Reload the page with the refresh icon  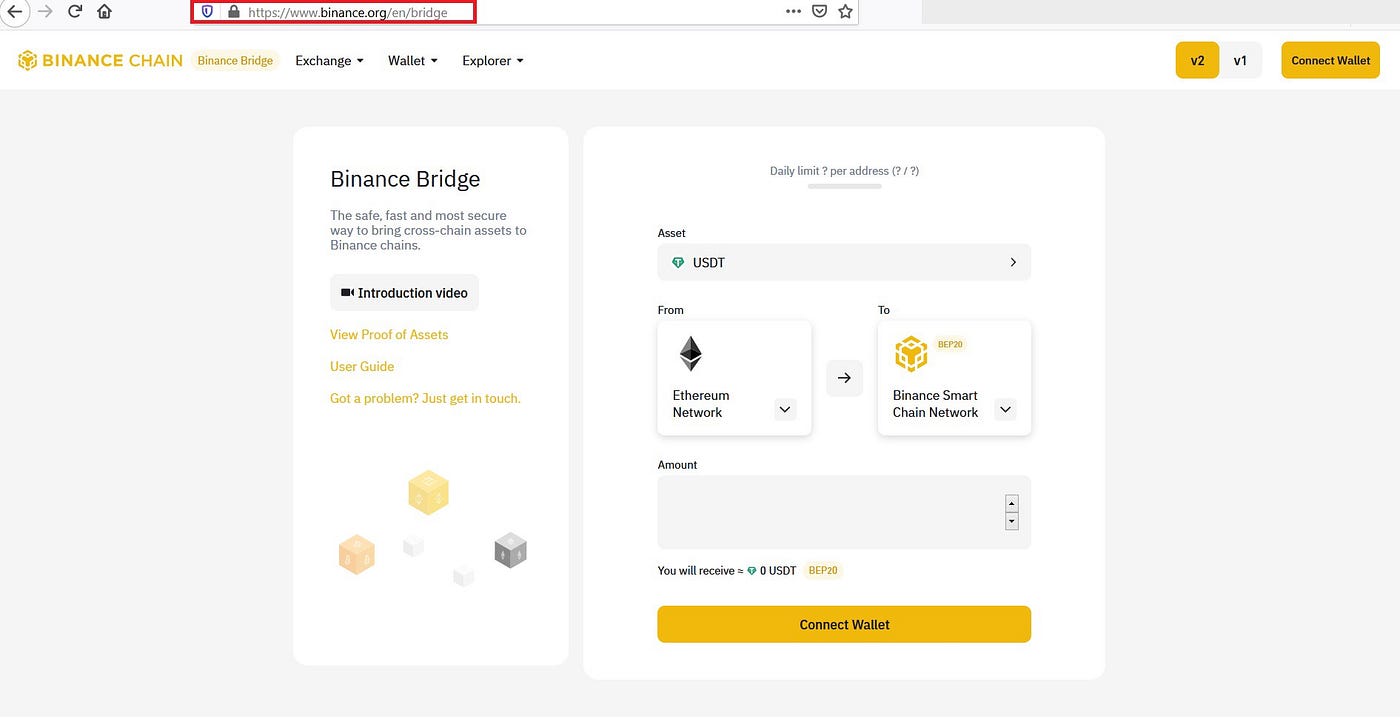pyautogui.click(x=75, y=12)
